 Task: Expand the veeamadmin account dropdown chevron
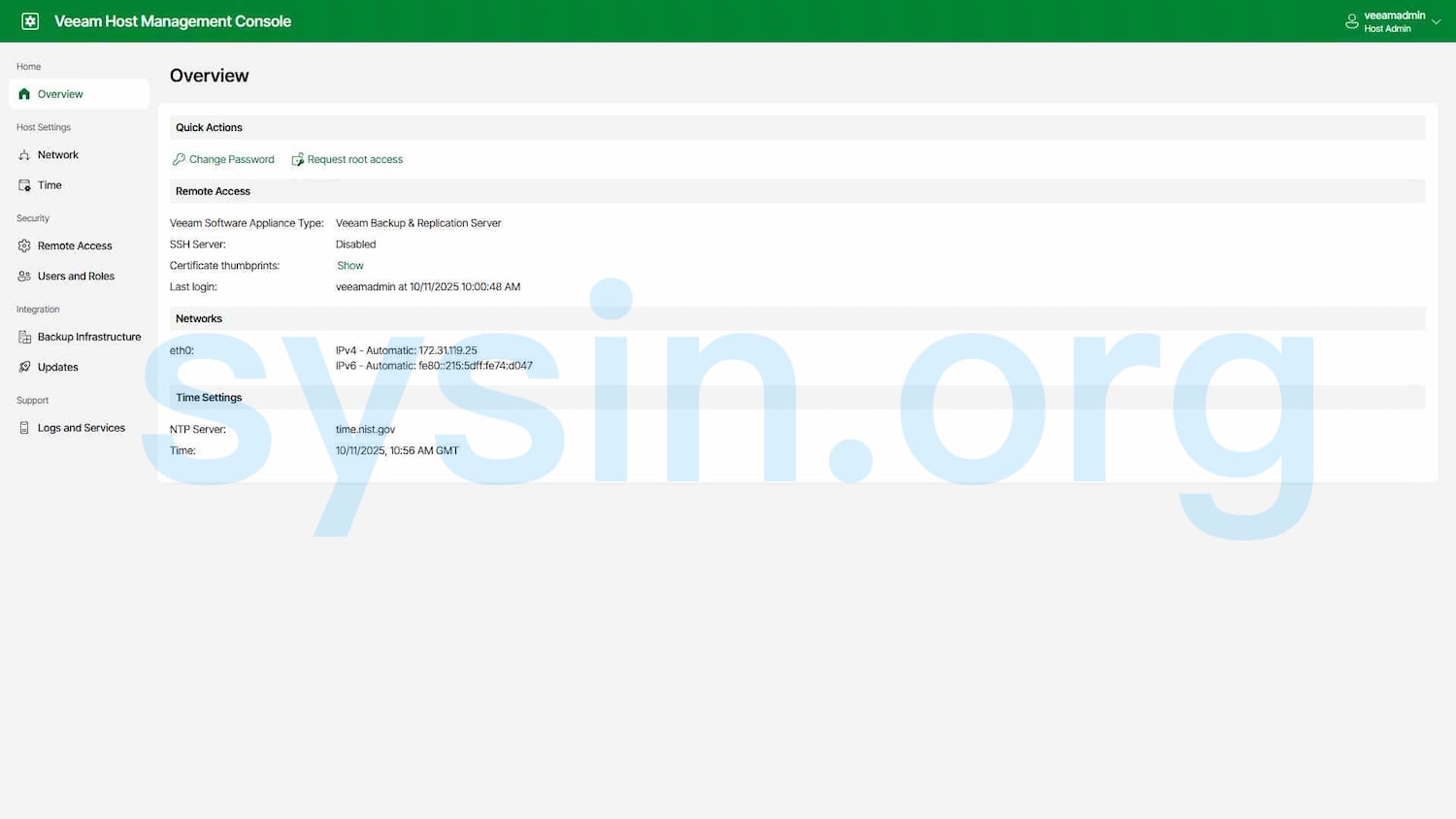coord(1437,21)
